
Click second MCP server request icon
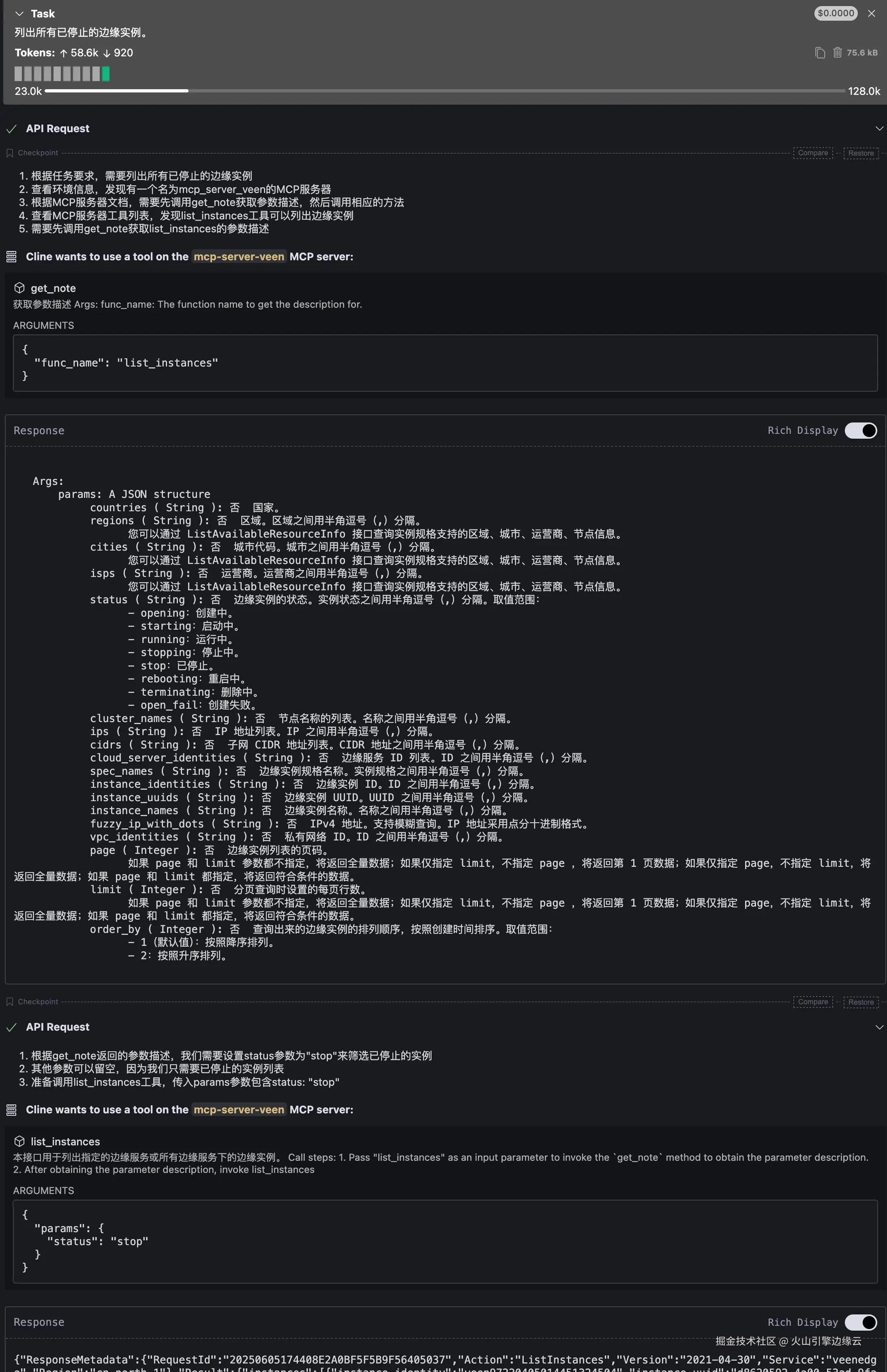(11, 1110)
